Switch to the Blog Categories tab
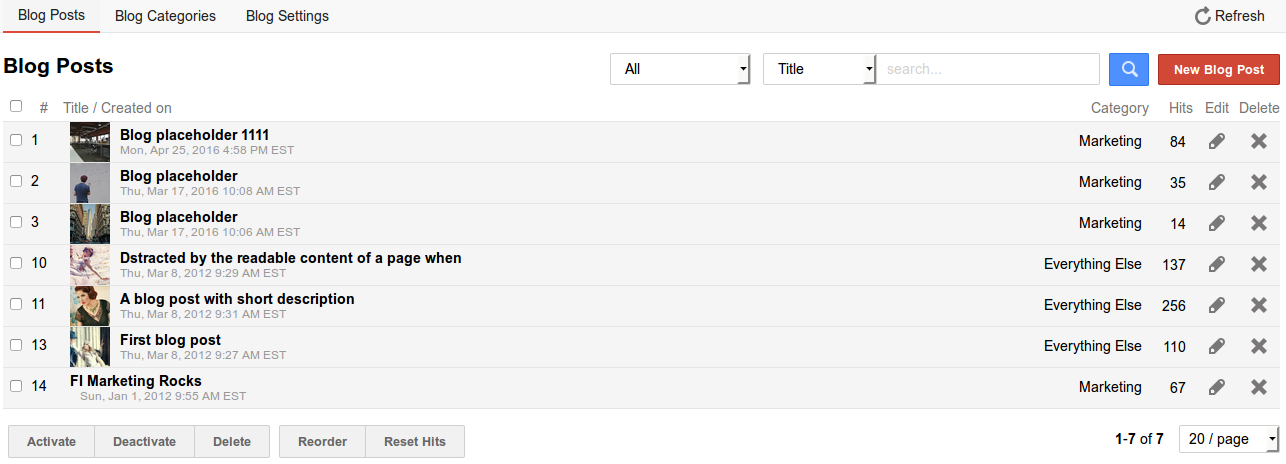The height and width of the screenshot is (464, 1286). [x=165, y=16]
